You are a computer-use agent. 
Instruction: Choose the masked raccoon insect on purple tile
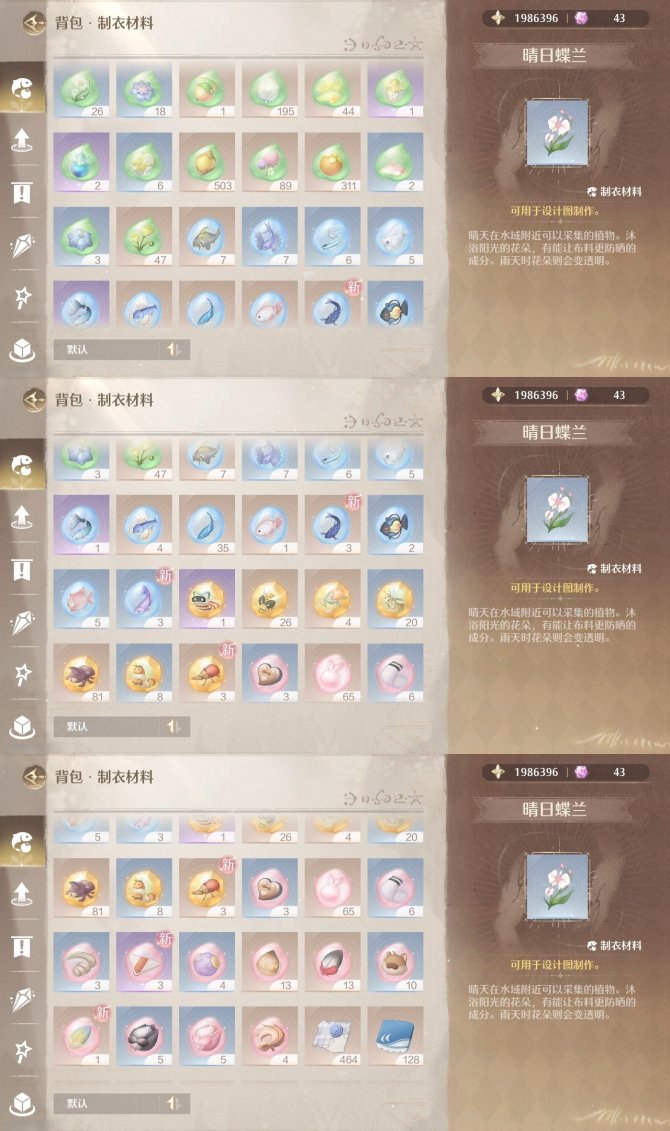tap(207, 598)
